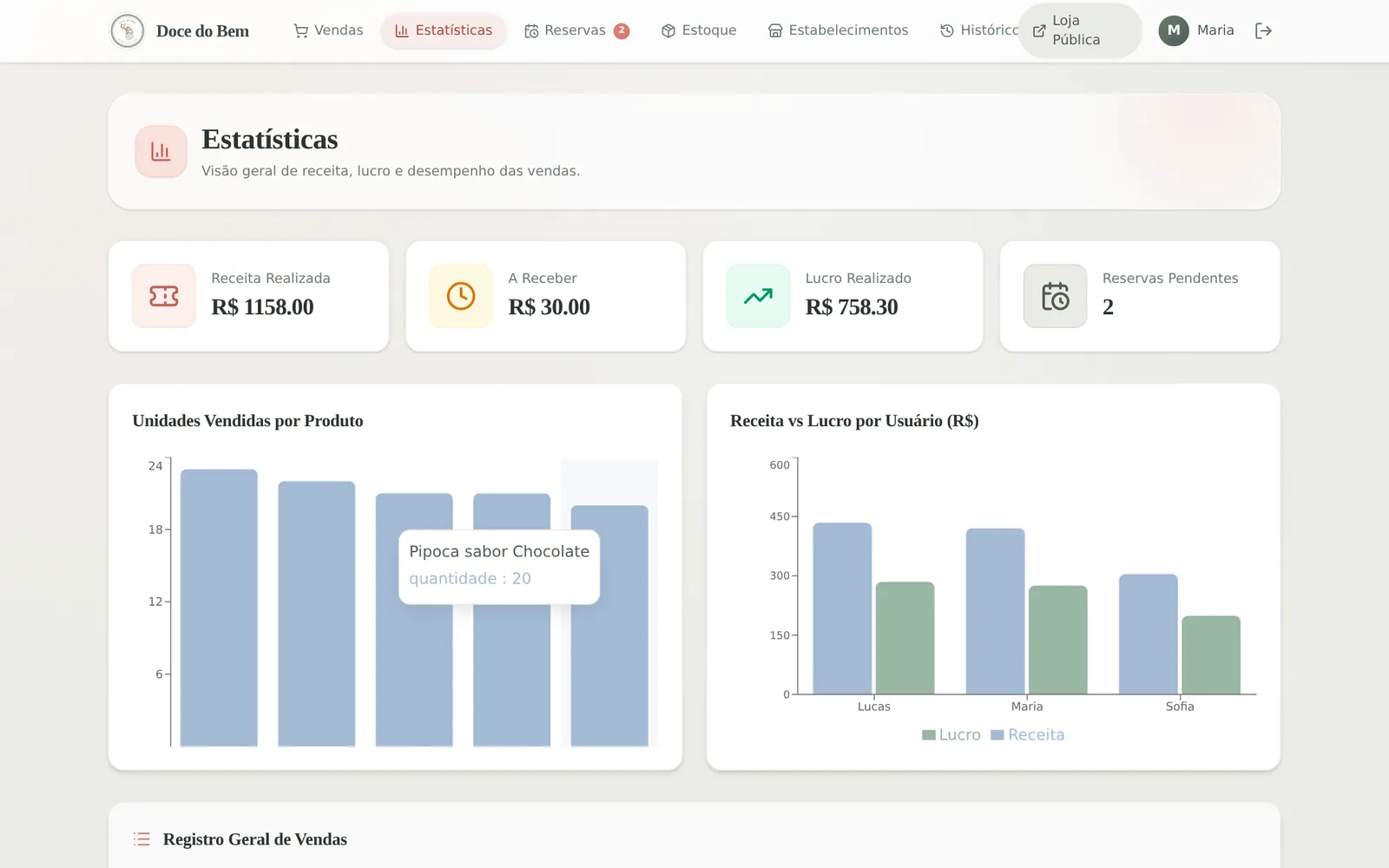The image size is (1389, 868).
Task: Click the Lucro Realizado trending icon
Action: pyautogui.click(x=758, y=296)
